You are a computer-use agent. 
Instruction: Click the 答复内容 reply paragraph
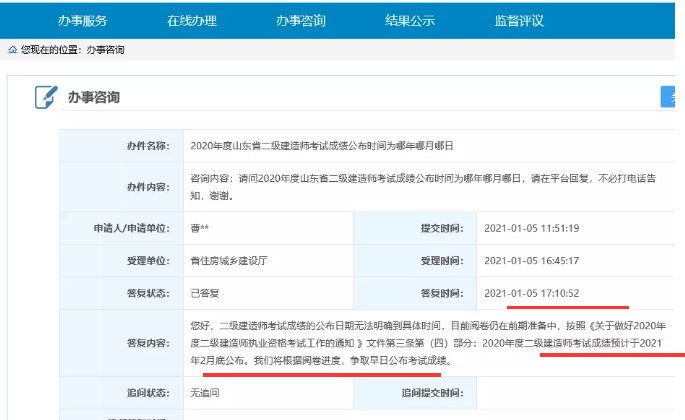(430, 341)
